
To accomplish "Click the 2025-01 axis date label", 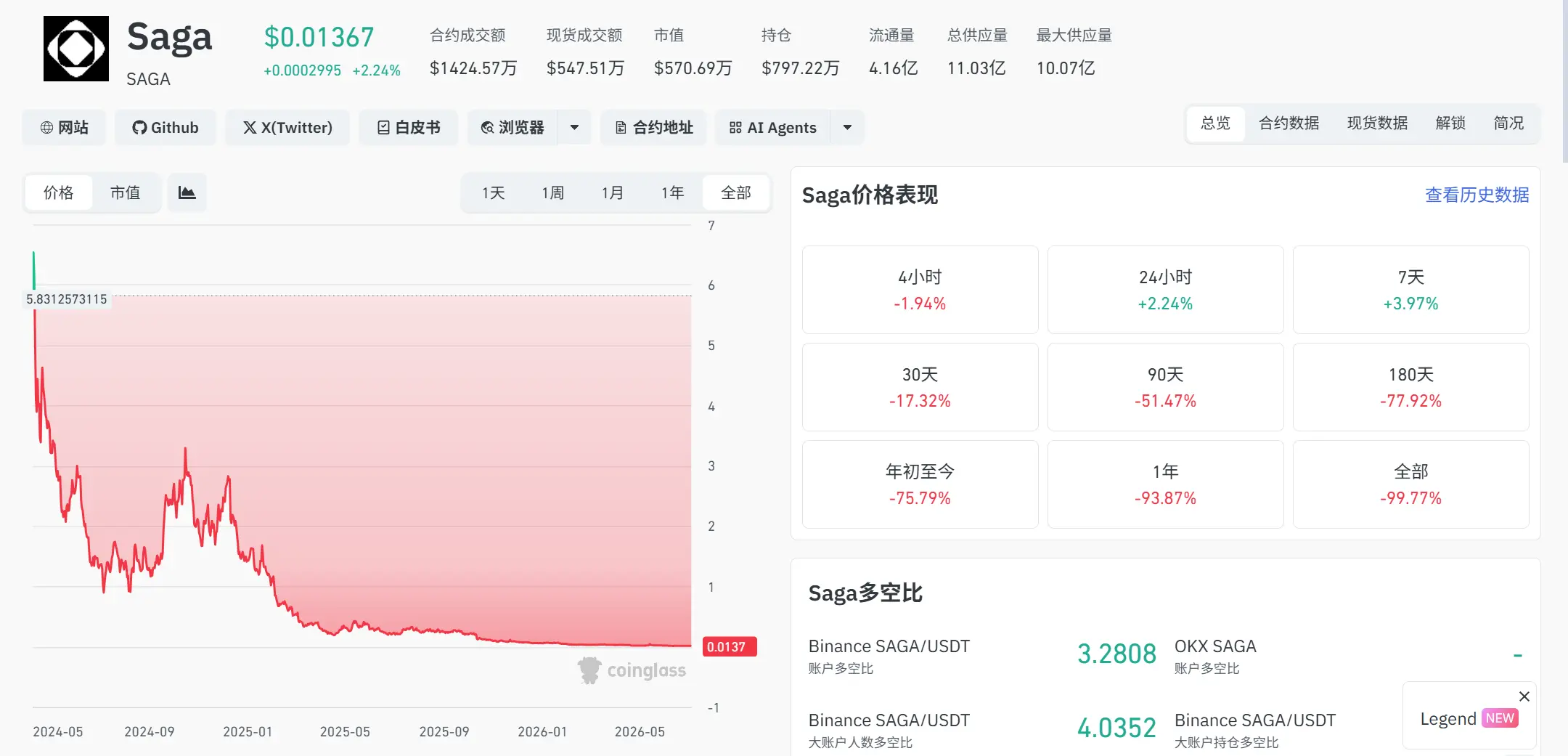I will click(248, 732).
